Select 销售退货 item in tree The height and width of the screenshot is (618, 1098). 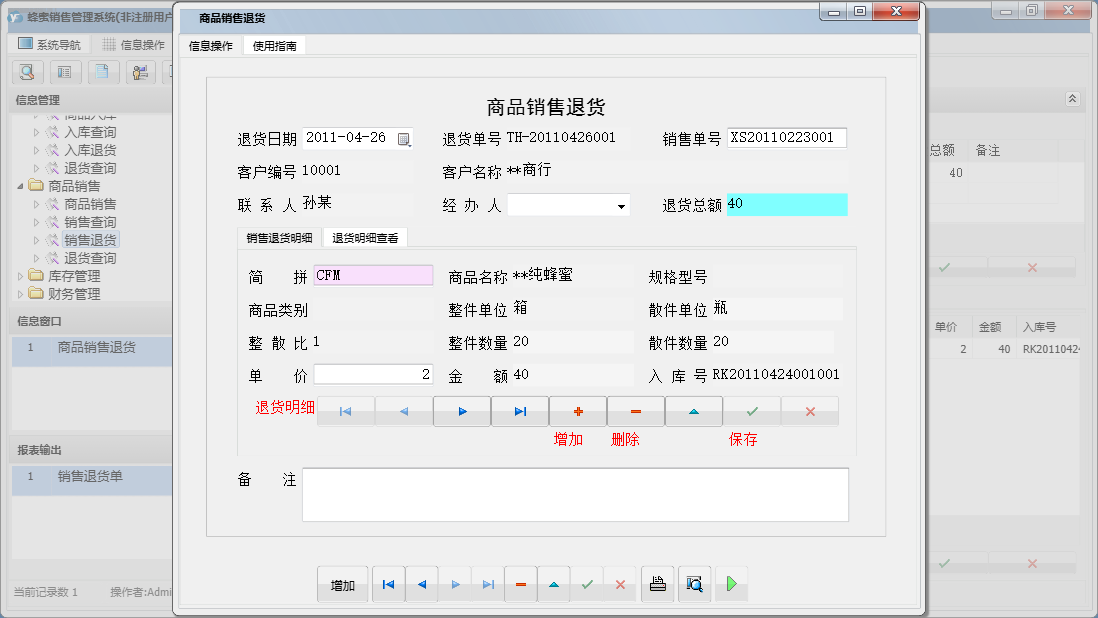coord(90,240)
